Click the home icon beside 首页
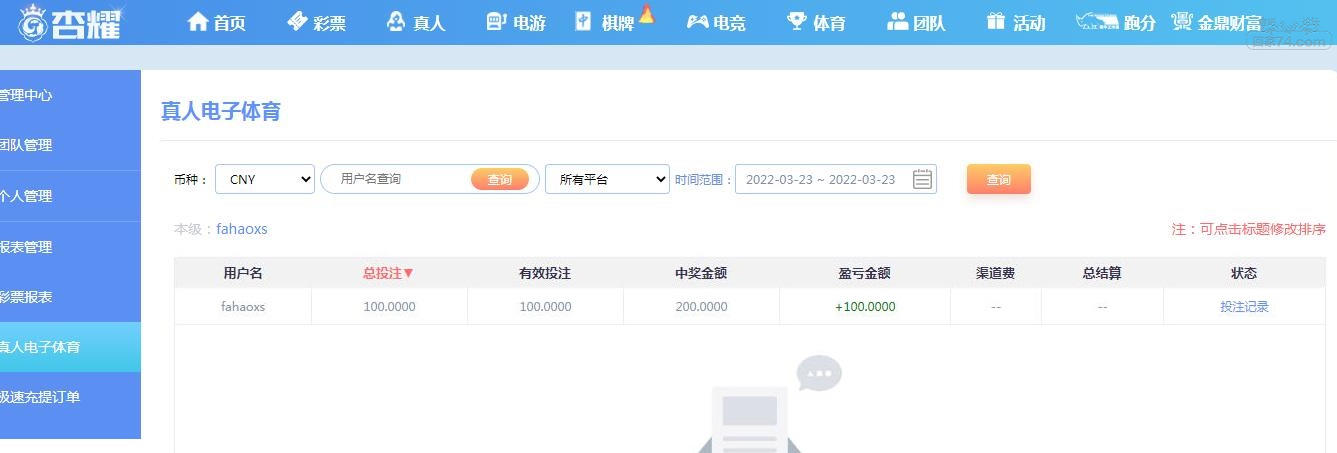Screen dimensions: 1337x453 tap(198, 22)
